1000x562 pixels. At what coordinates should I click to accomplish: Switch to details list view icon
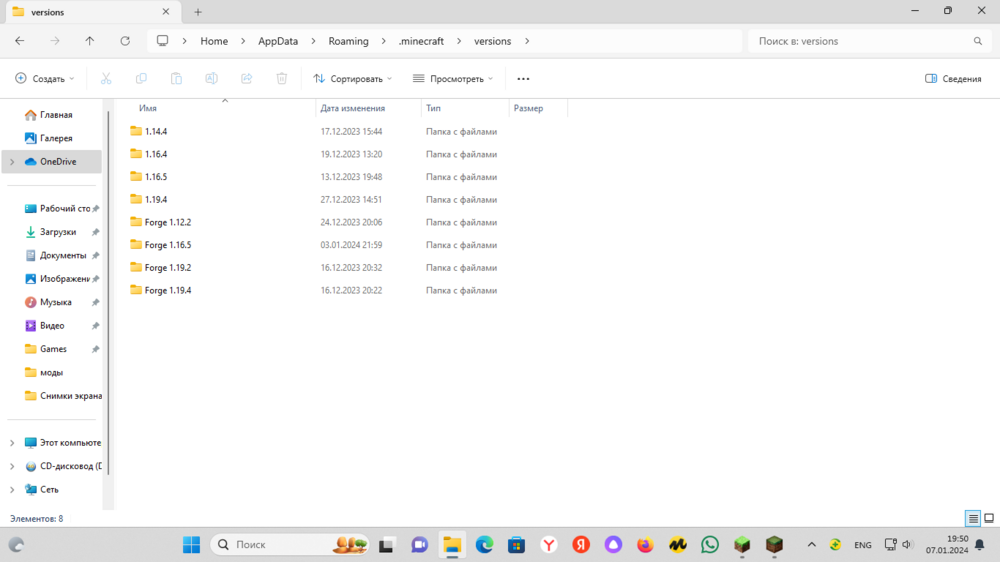[973, 519]
